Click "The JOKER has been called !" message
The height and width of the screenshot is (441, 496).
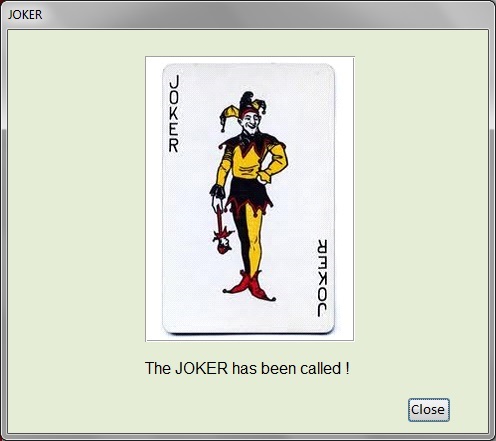pyautogui.click(x=247, y=368)
